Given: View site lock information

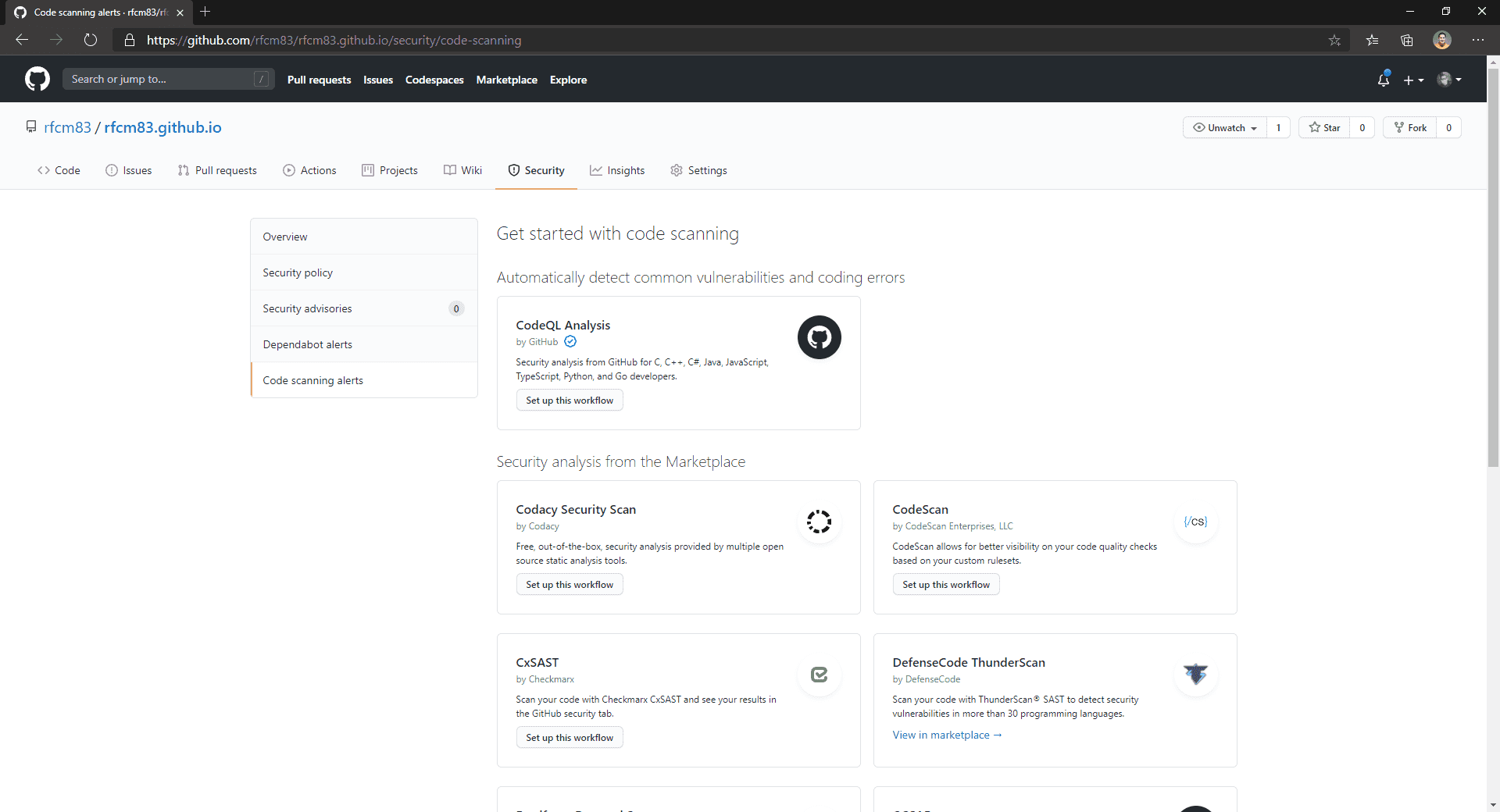Looking at the screenshot, I should tap(130, 40).
